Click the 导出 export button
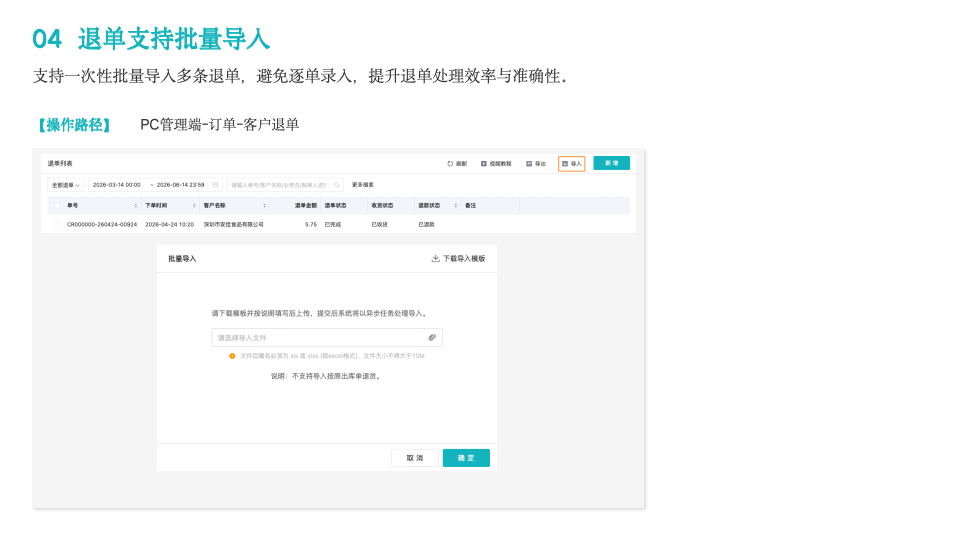The width and height of the screenshot is (959, 540). tap(536, 164)
